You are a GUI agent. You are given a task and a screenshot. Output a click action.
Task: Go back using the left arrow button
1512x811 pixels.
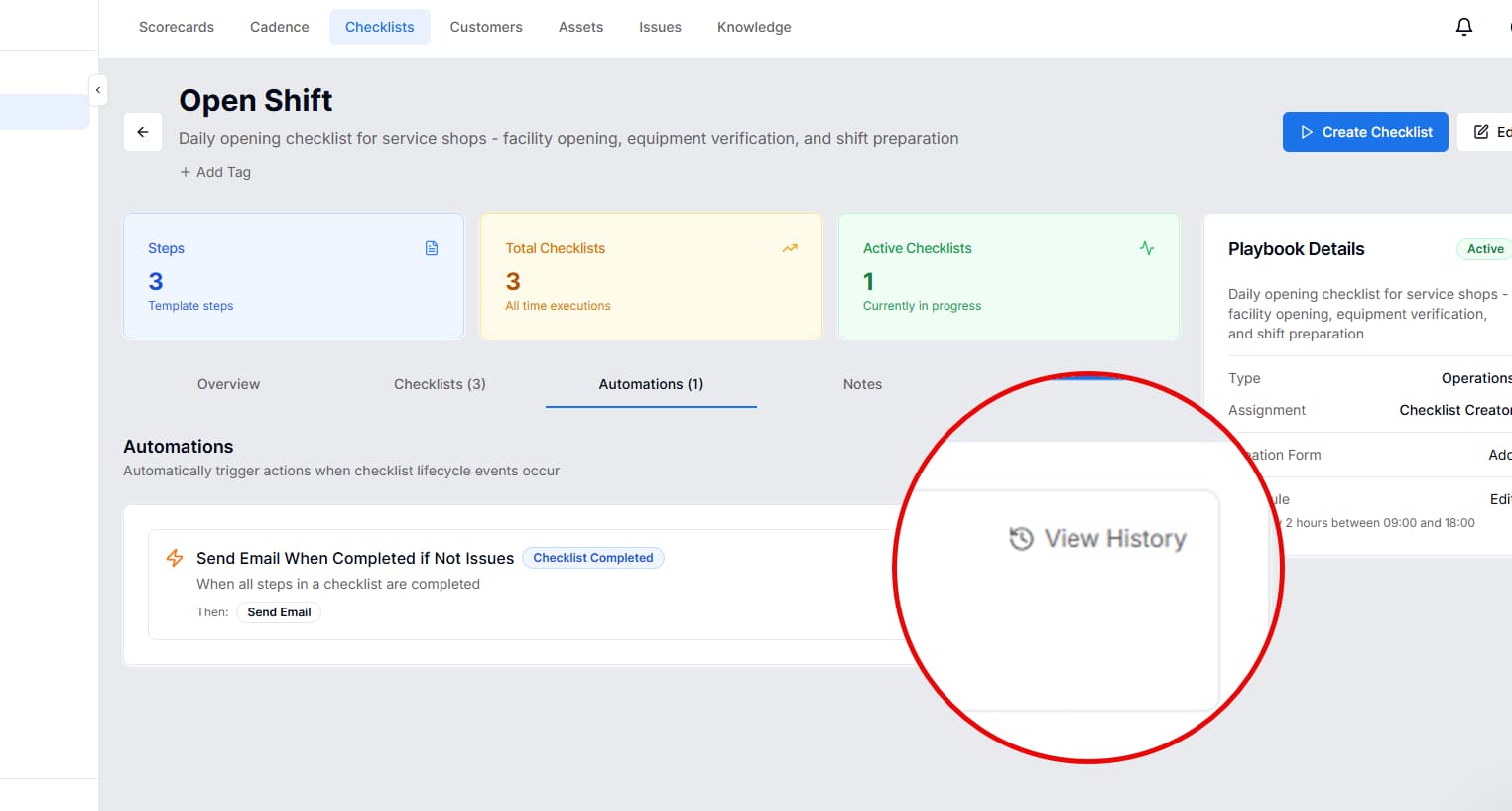(143, 132)
